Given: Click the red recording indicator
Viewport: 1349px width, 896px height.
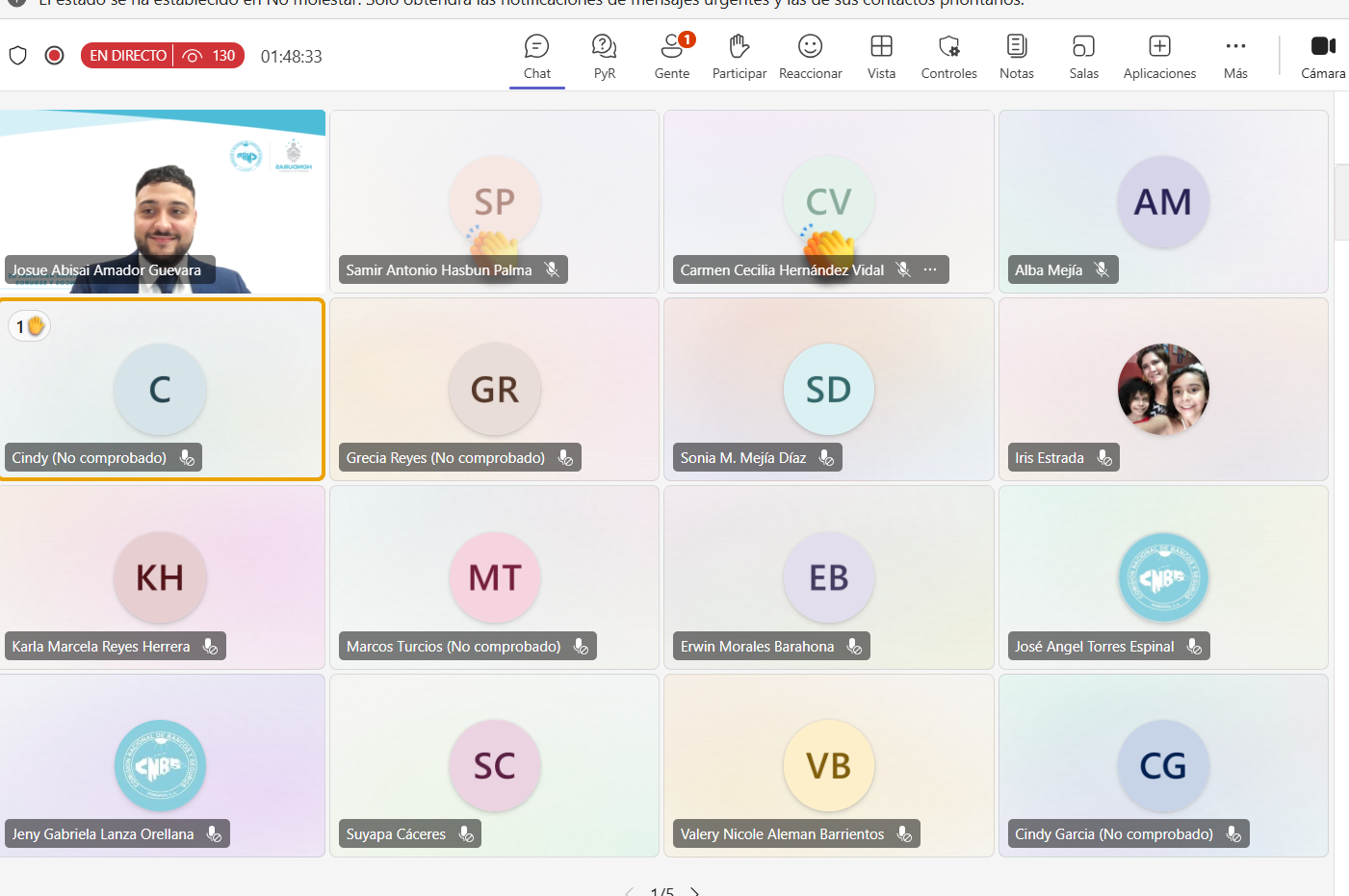Looking at the screenshot, I should click(x=55, y=56).
